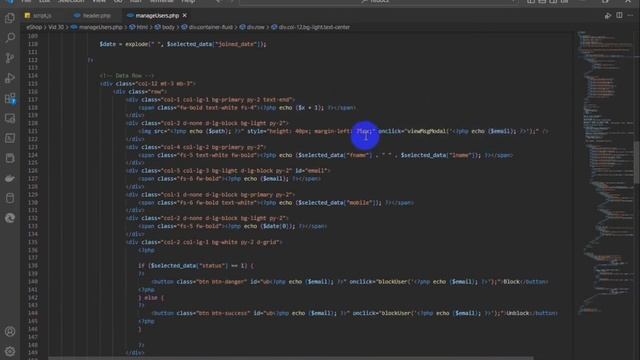Open the Run and Debug view

10,78
